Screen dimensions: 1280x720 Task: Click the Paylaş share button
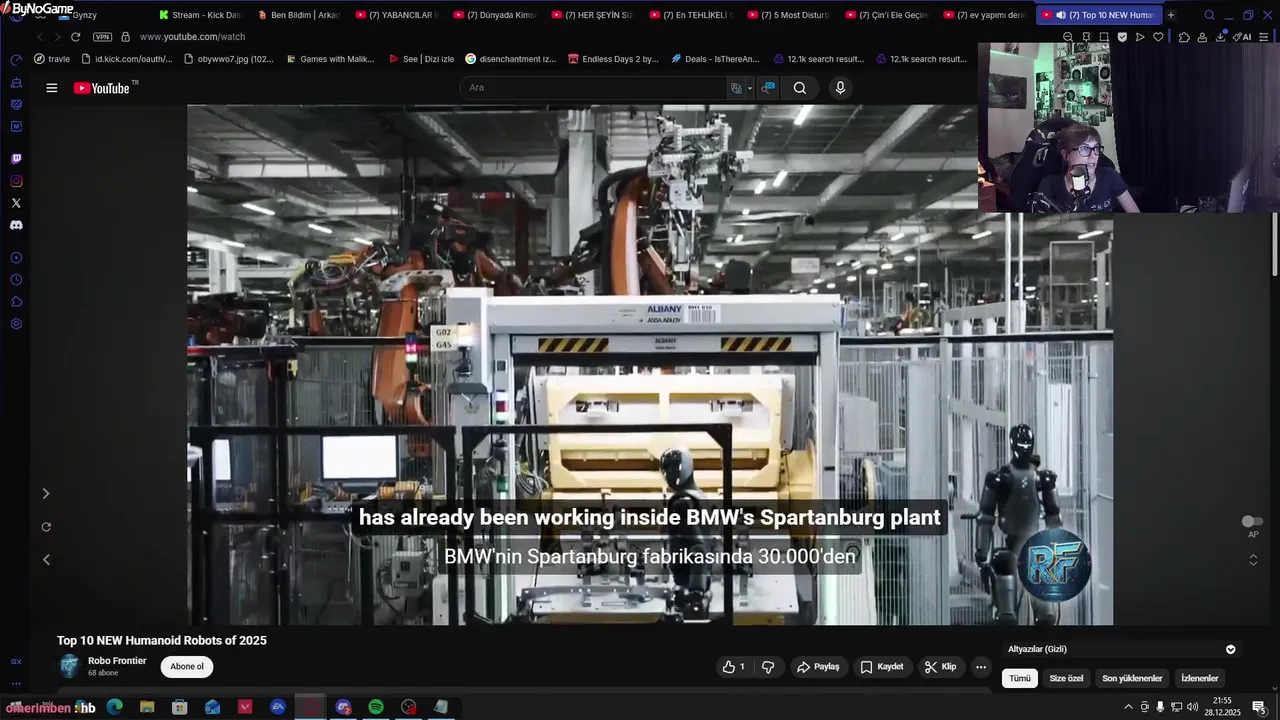pyautogui.click(x=818, y=667)
